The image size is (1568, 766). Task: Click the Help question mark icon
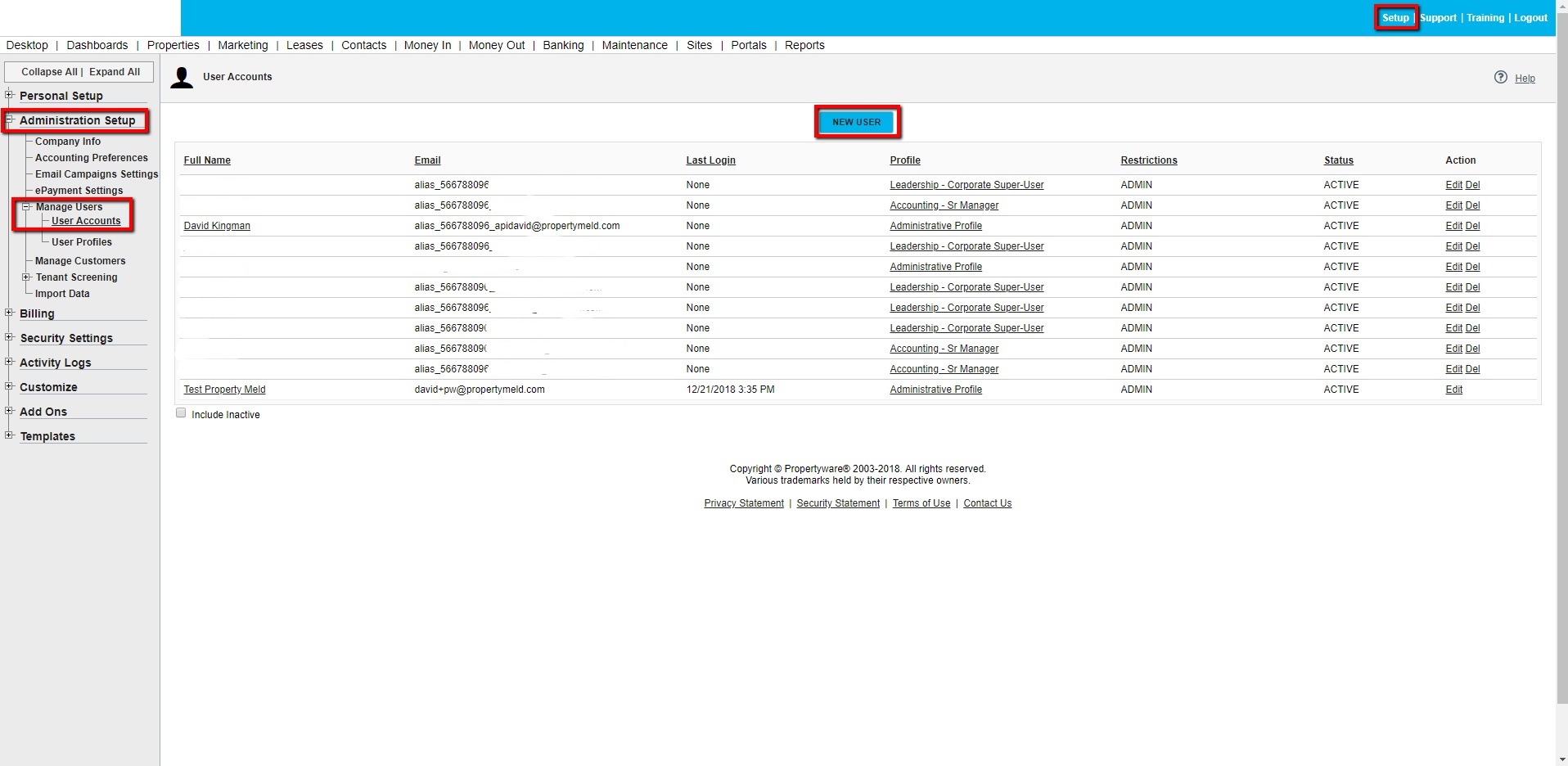pos(1500,77)
